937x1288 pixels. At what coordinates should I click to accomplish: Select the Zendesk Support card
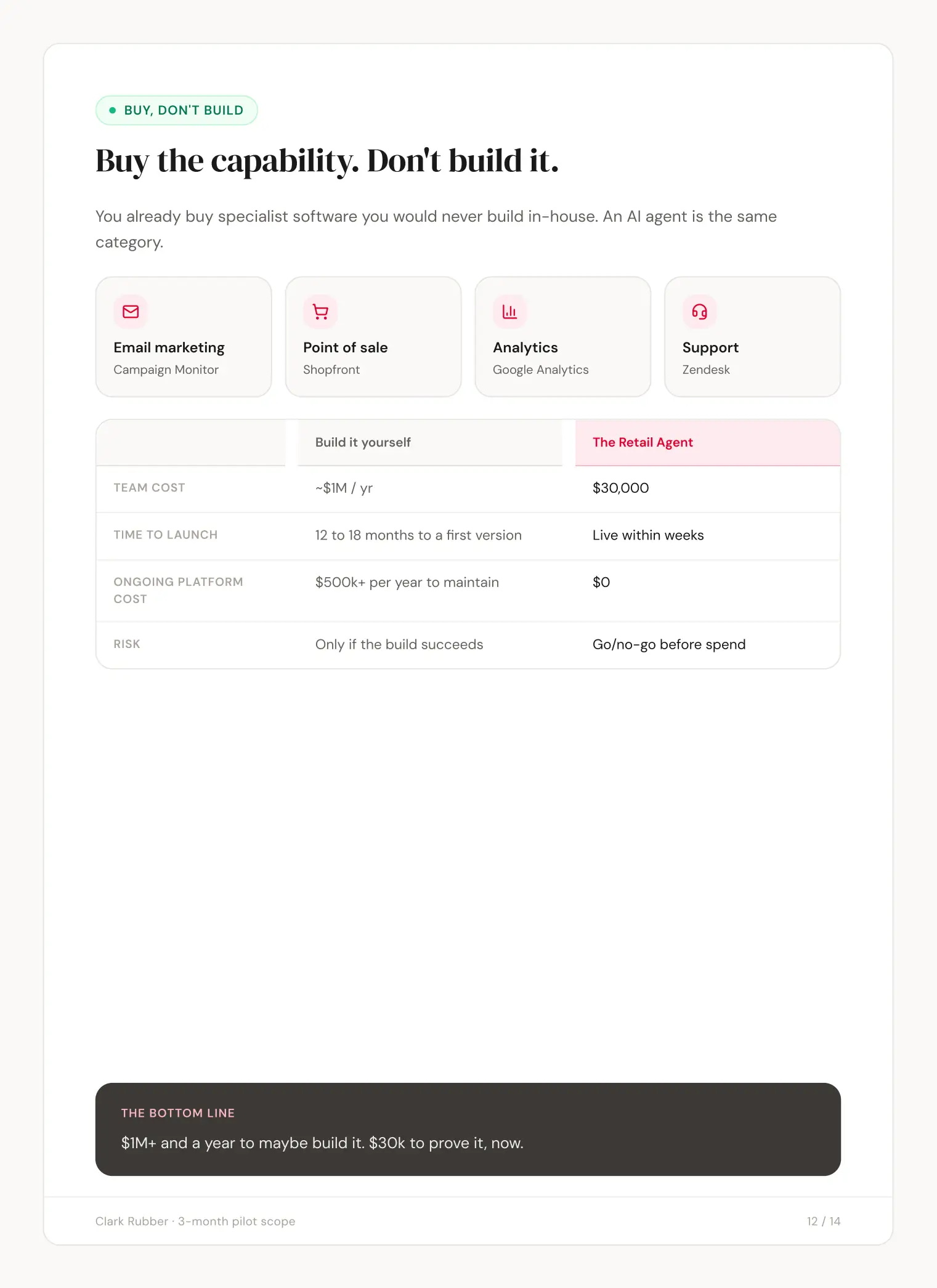pyautogui.click(x=752, y=337)
